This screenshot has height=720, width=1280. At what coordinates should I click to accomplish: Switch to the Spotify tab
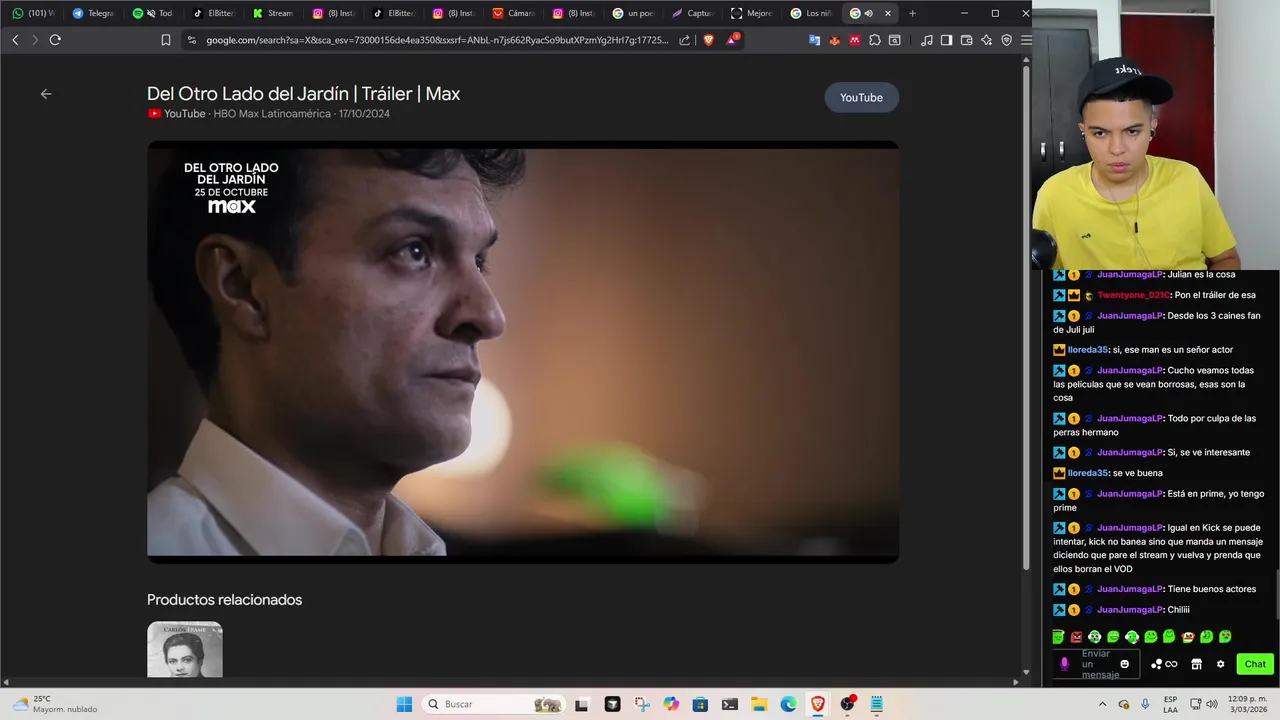pyautogui.click(x=152, y=13)
